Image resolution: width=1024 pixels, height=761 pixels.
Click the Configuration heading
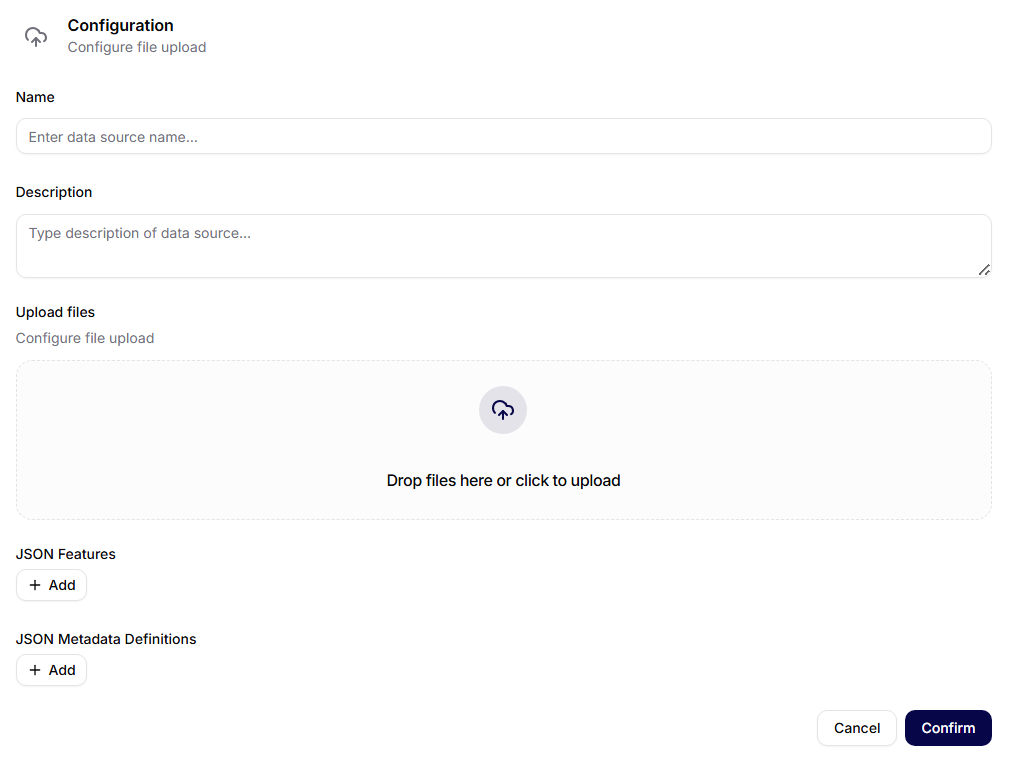pyautogui.click(x=120, y=25)
